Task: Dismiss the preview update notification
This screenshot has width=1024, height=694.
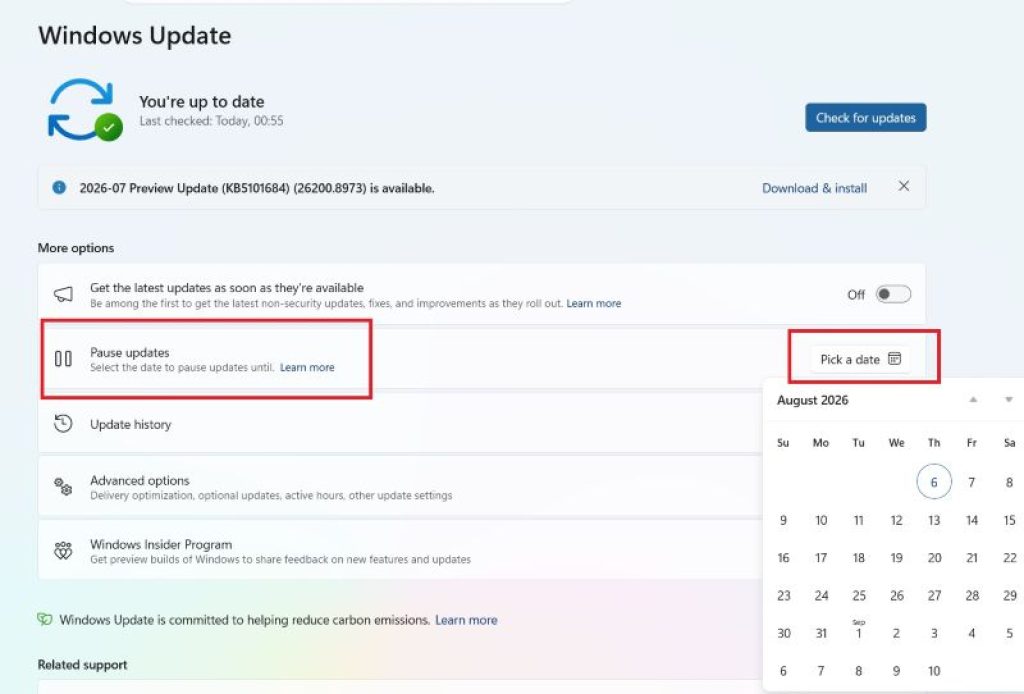Action: 903,187
